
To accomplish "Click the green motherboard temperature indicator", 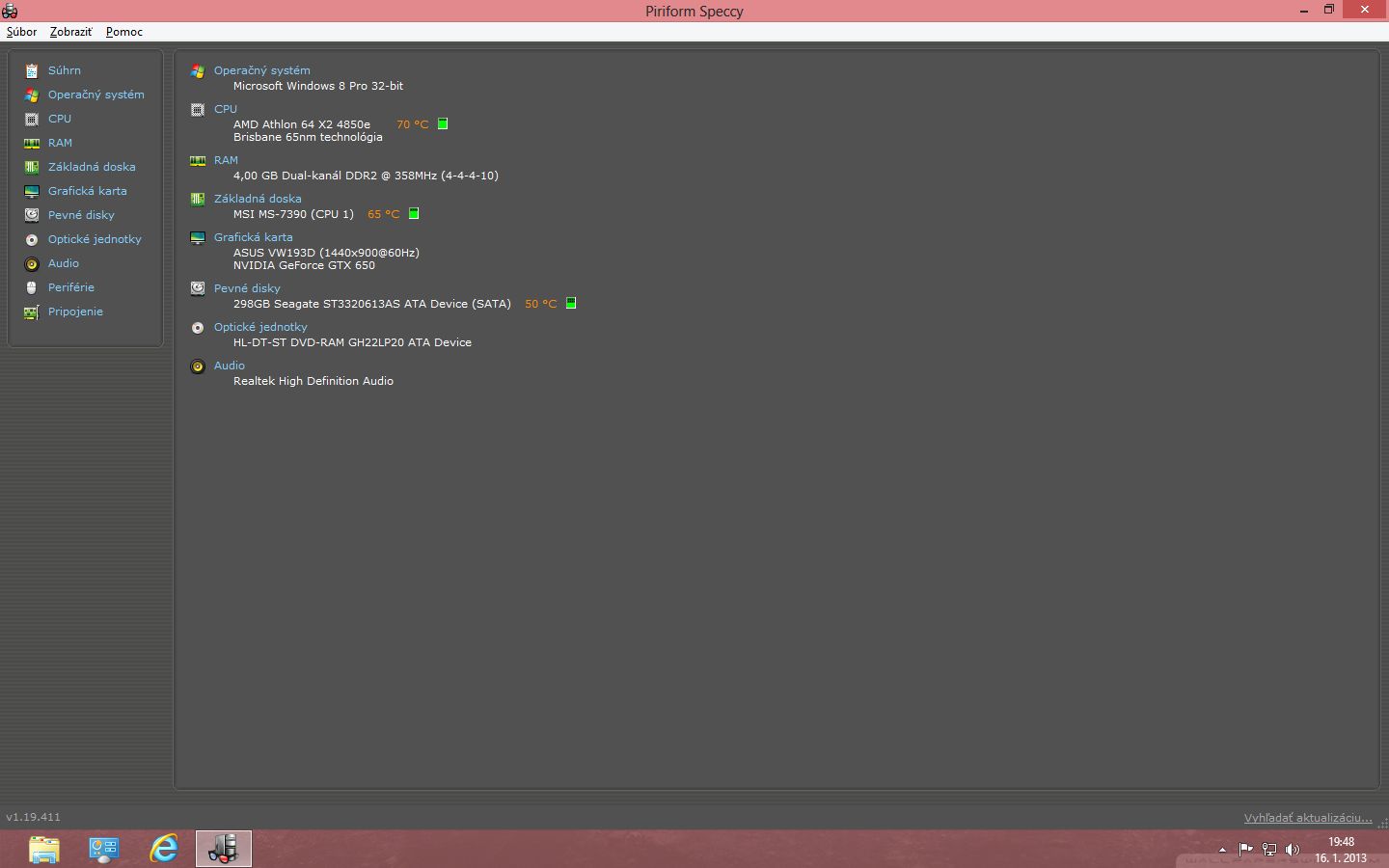I will tap(414, 213).
